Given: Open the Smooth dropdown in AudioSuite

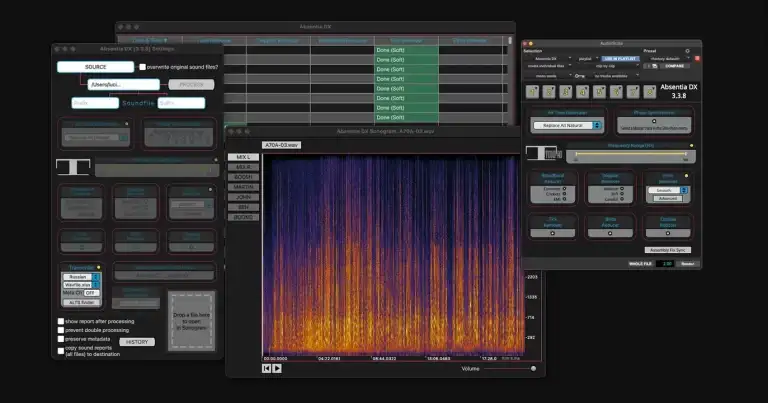Looking at the screenshot, I should point(668,190).
